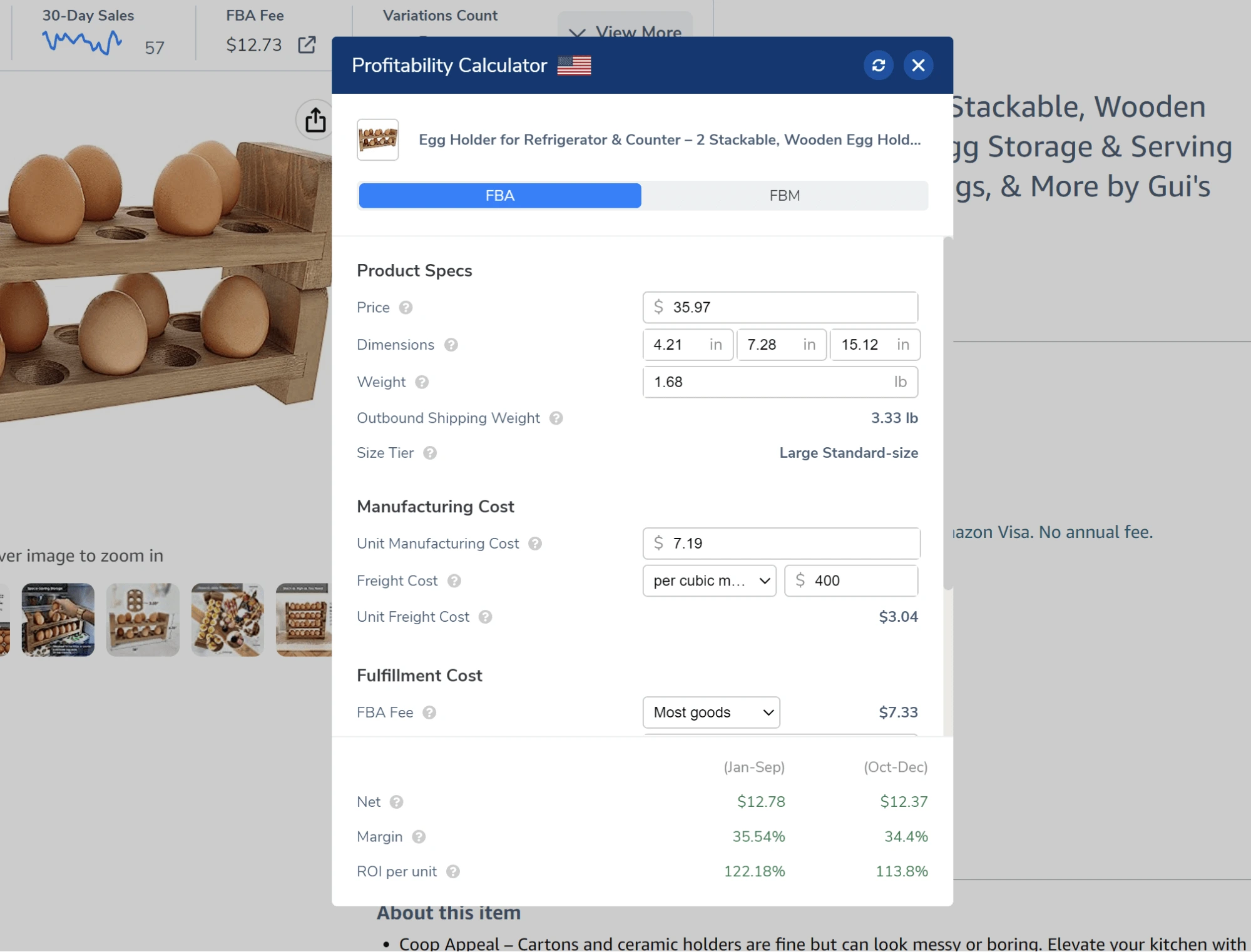Select the food platter thumbnail
Viewport: 1251px width, 952px height.
point(227,620)
